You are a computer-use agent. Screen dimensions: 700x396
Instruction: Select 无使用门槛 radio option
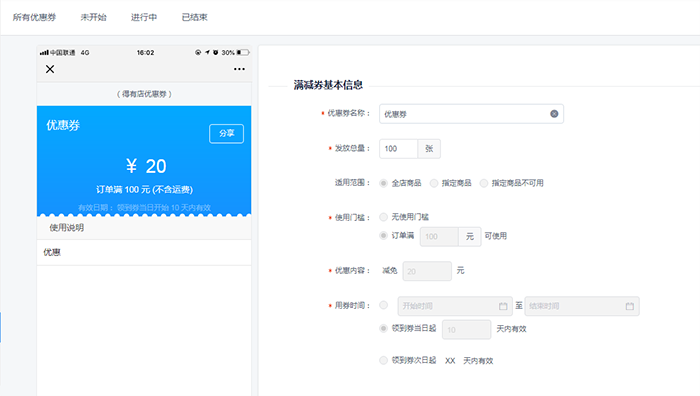(383, 217)
